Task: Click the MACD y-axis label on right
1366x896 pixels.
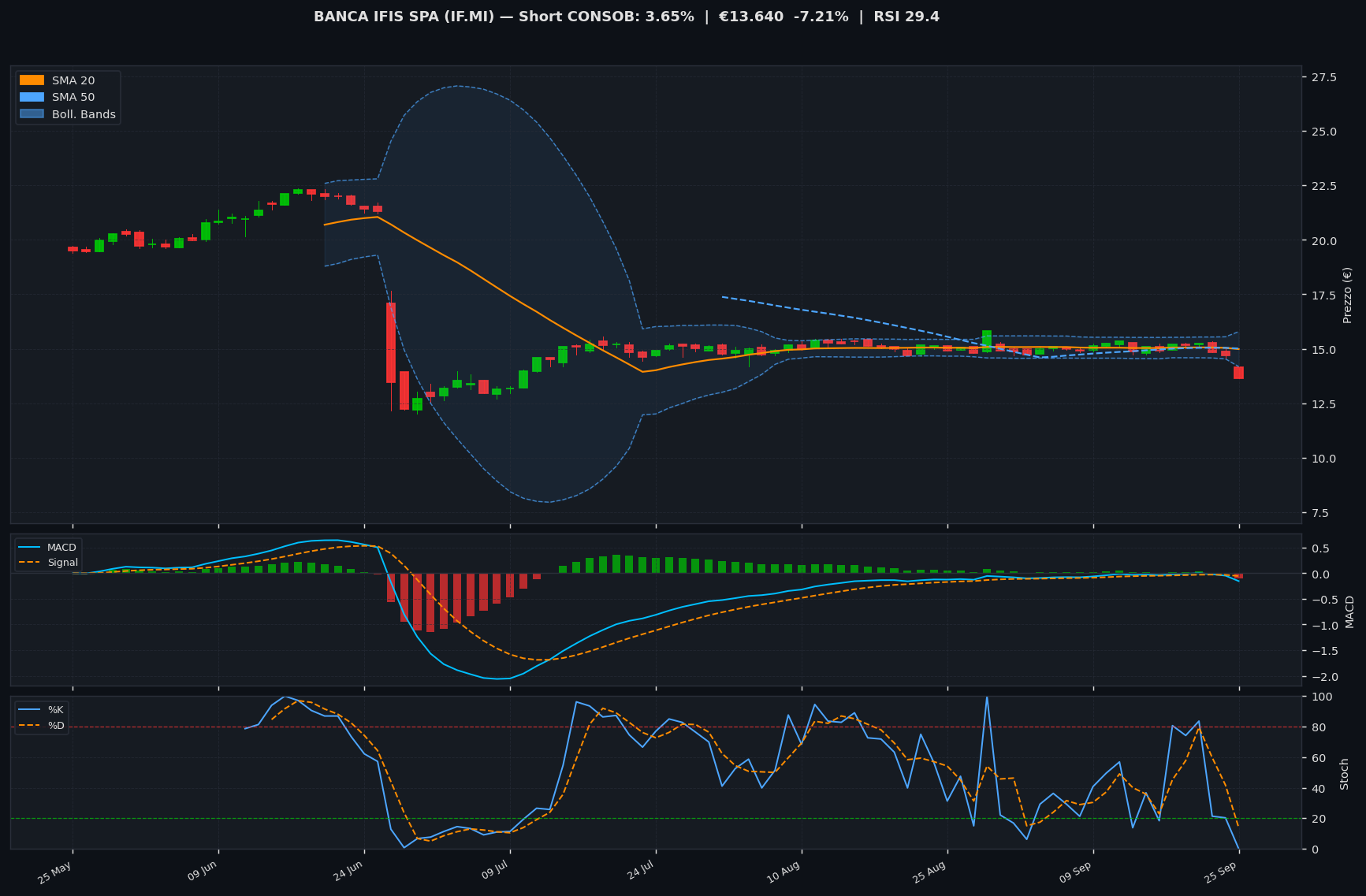Action: coord(1349,612)
